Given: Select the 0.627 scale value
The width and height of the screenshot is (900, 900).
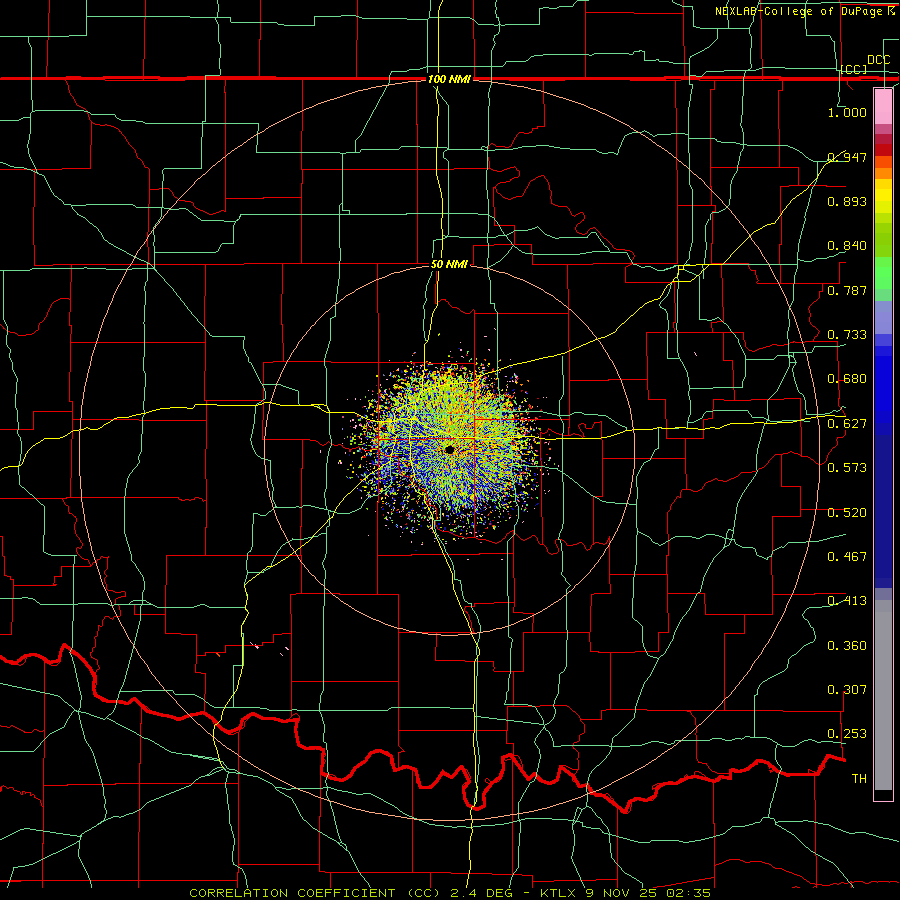Looking at the screenshot, I should 847,424.
